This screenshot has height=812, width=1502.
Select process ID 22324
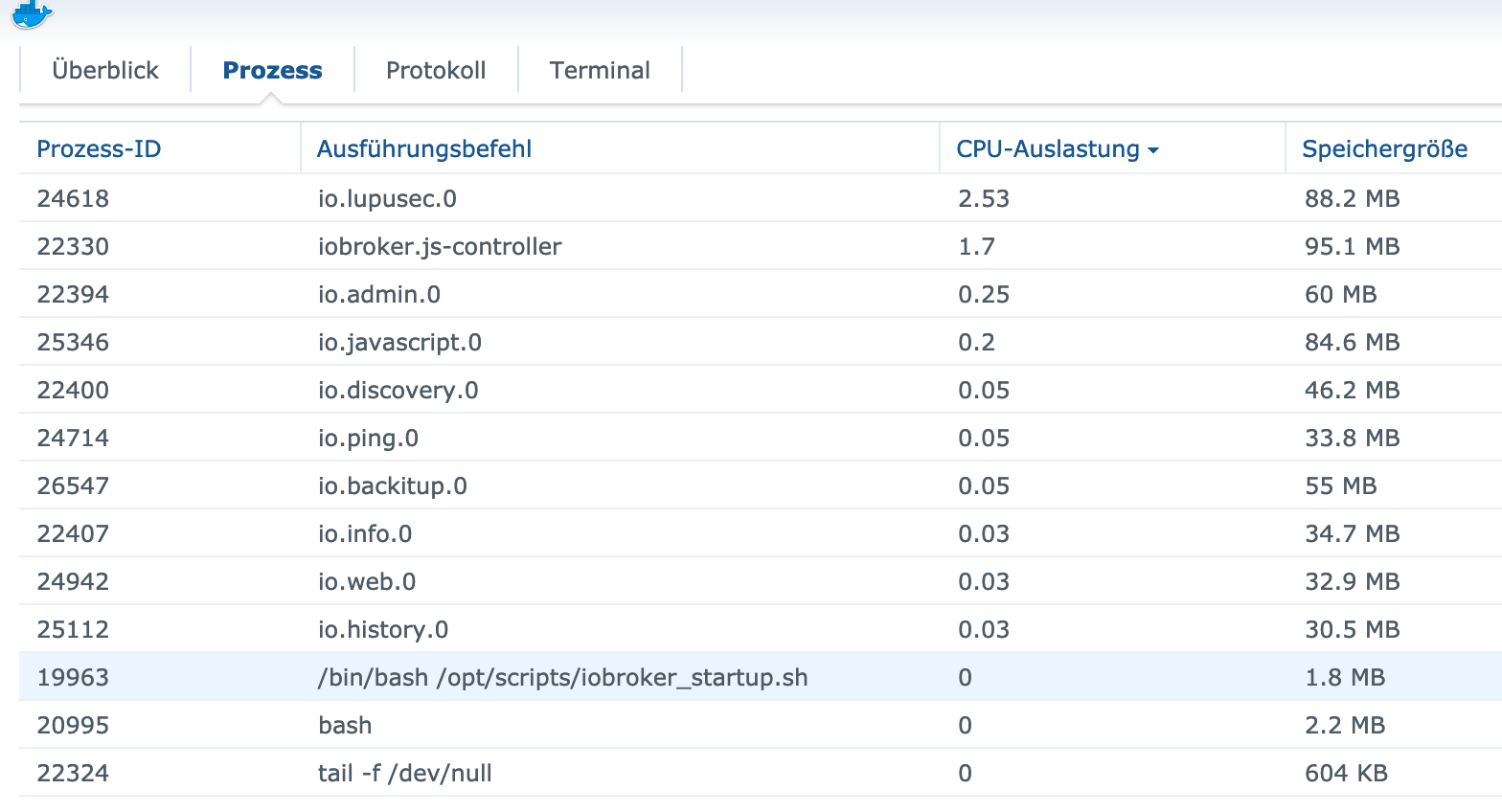[x=73, y=773]
